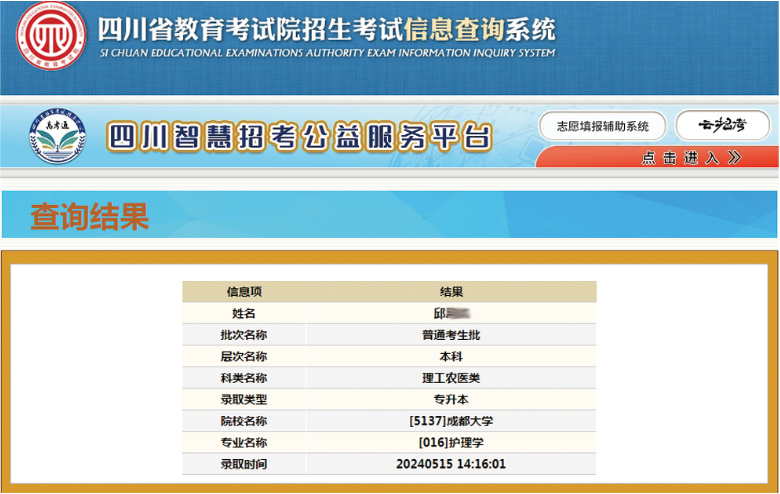Click the 专升本 admission type value
This screenshot has width=780, height=494.
(x=451, y=400)
